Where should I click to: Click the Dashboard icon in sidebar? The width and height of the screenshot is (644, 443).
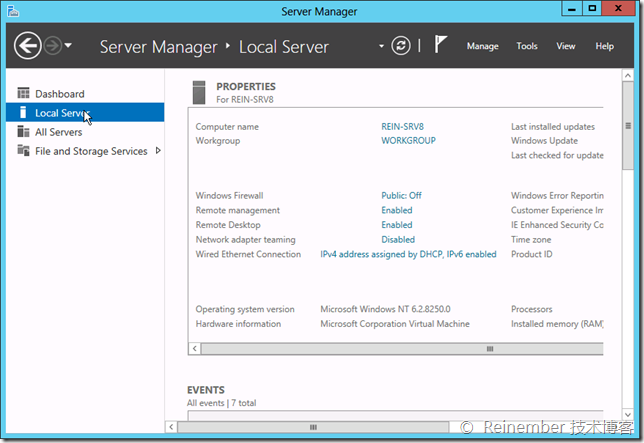pos(24,94)
